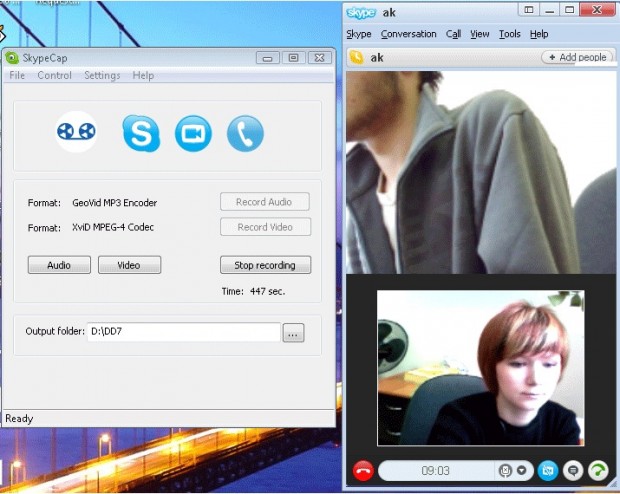Expand the call options dropdown arrow
Viewport: 620px width, 494px height.
click(522, 471)
